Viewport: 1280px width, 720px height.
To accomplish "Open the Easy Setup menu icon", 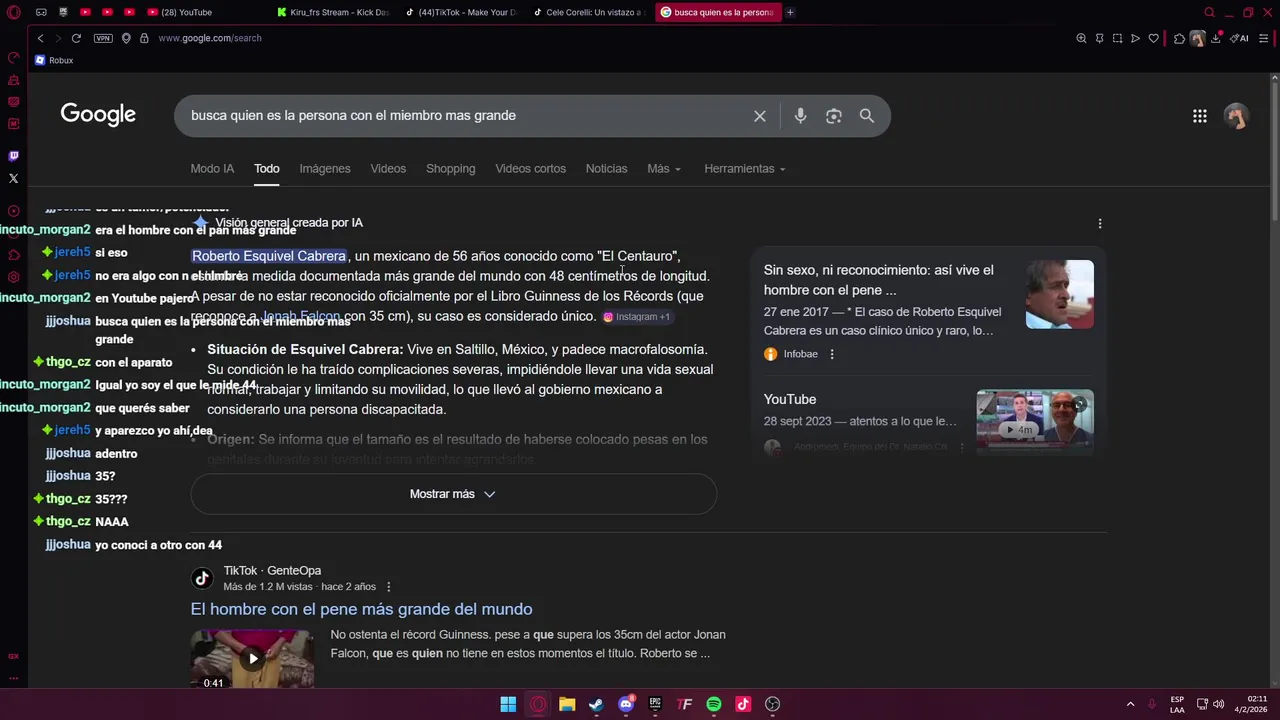I will coord(1264,38).
